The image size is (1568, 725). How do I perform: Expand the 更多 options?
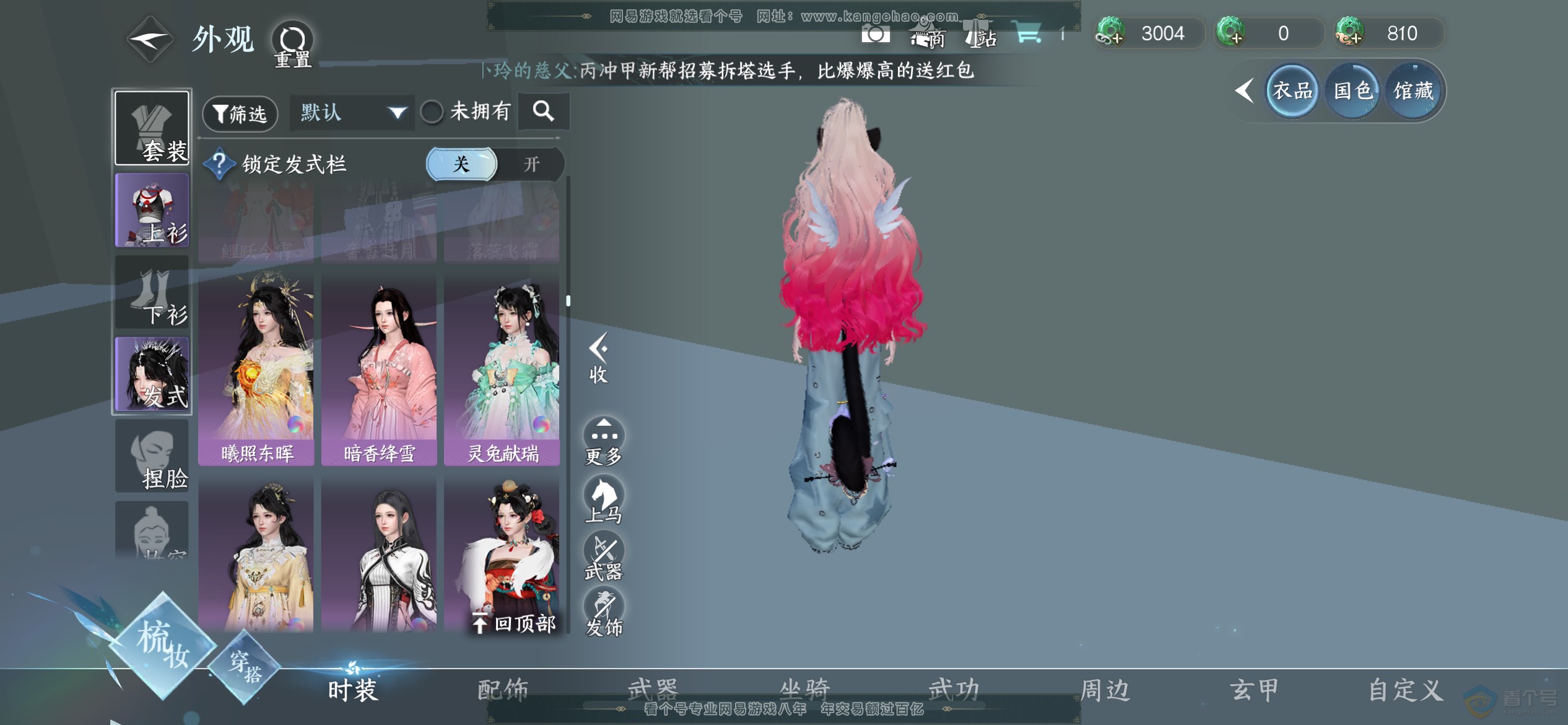click(x=604, y=441)
